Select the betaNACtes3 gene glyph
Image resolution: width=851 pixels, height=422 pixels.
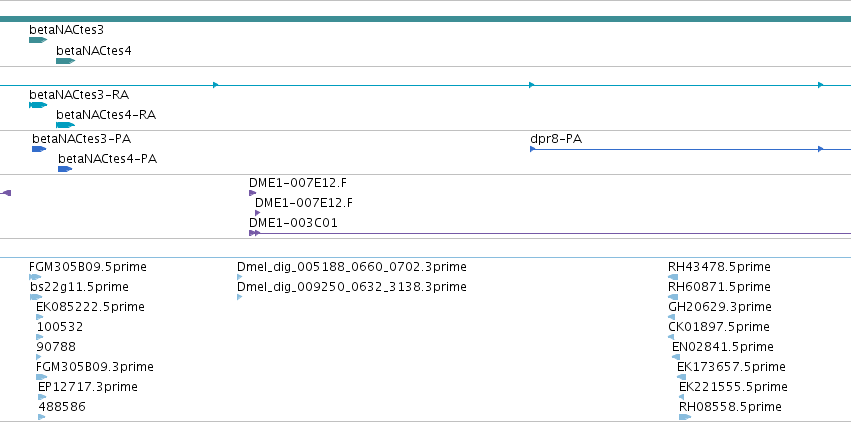38,40
